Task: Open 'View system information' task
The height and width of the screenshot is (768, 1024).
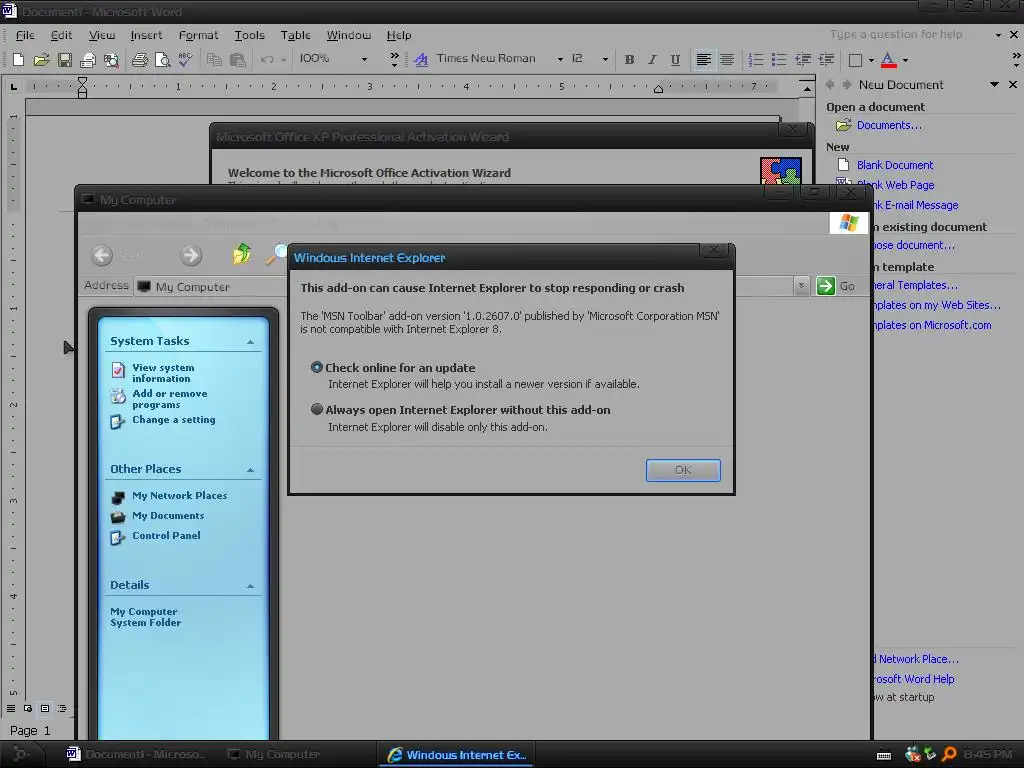Action: click(163, 373)
